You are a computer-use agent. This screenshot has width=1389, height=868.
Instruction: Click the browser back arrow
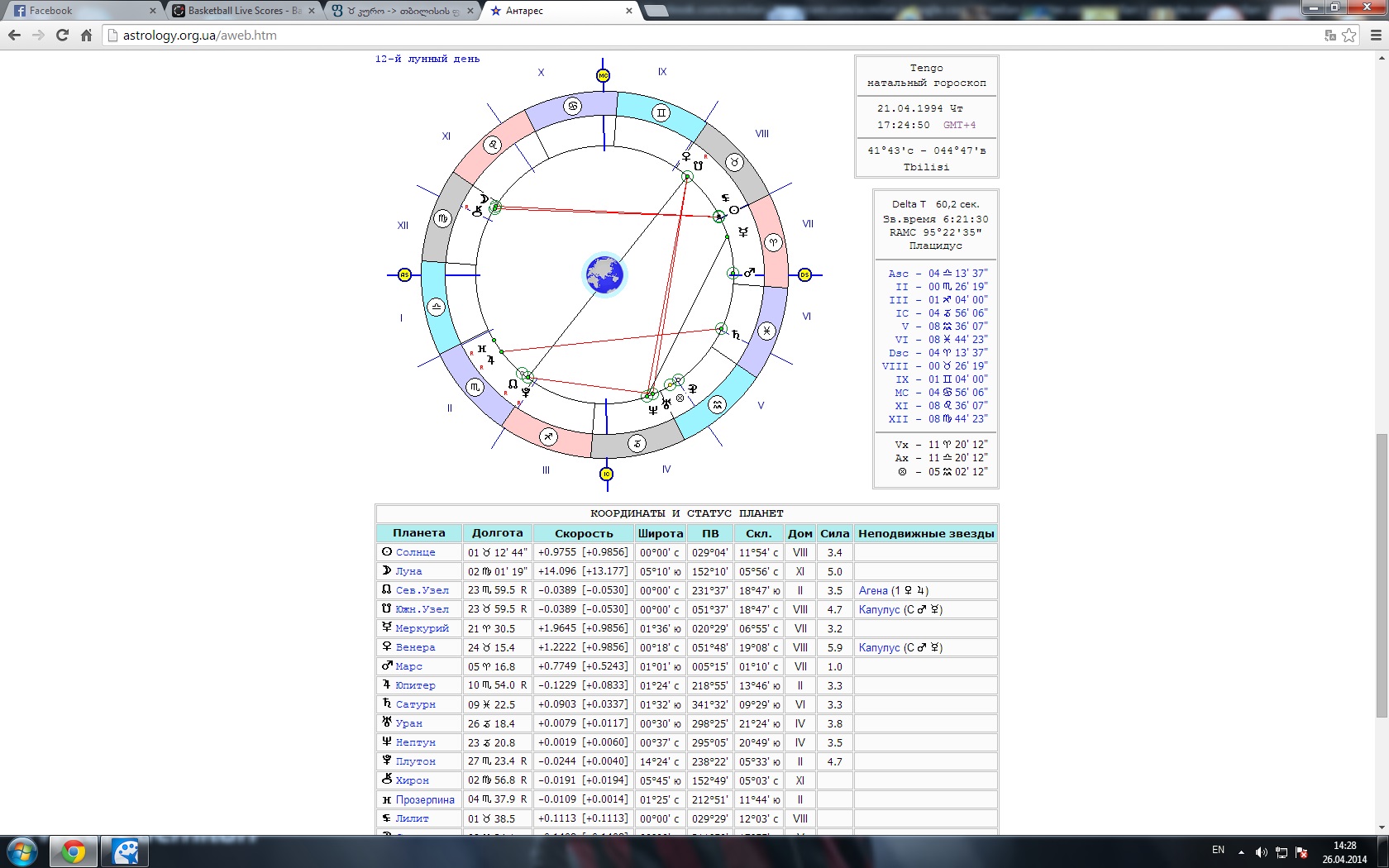pos(14,36)
